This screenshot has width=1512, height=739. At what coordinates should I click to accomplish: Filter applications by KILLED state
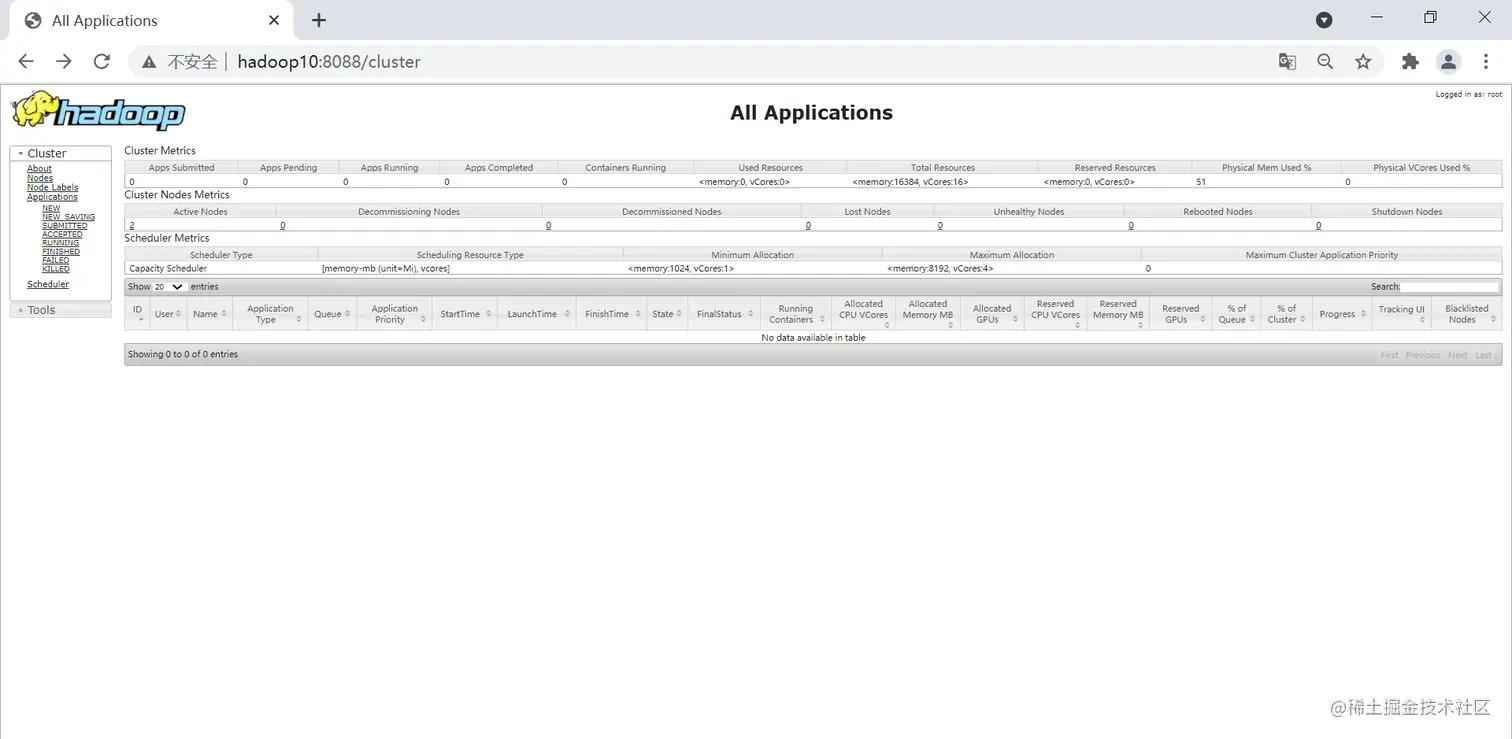click(56, 269)
